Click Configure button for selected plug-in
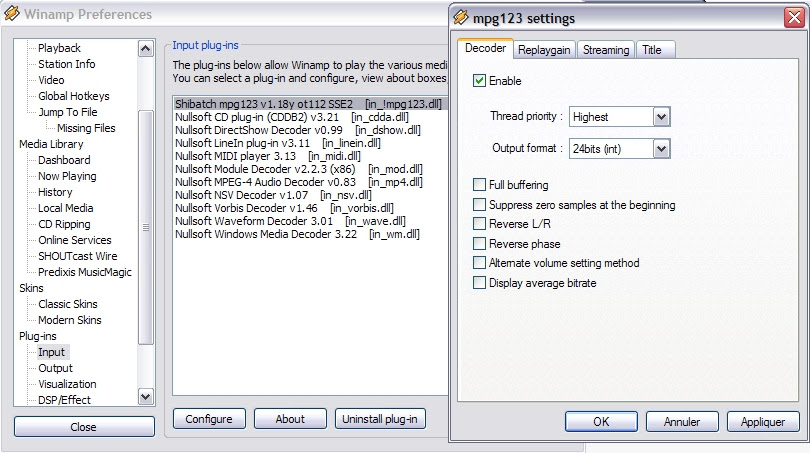The image size is (810, 453). click(x=209, y=419)
